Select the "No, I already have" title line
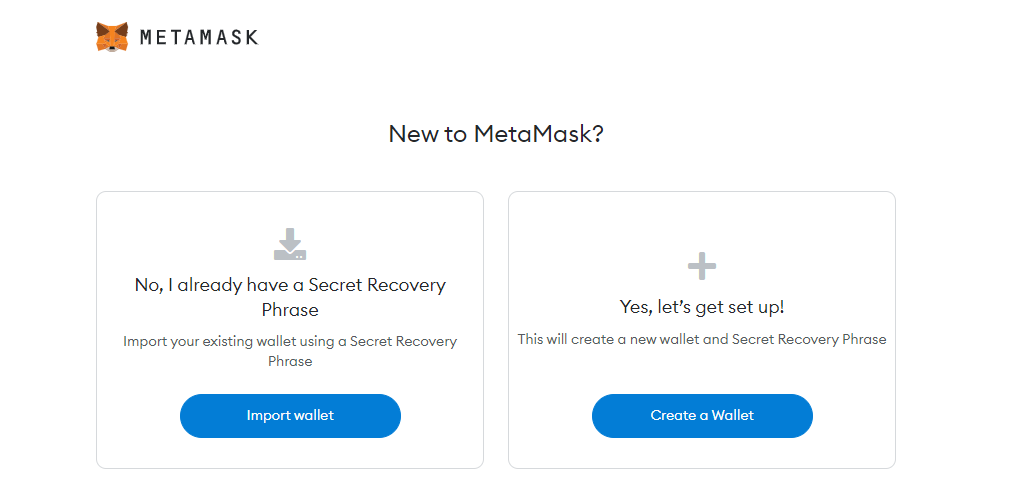The height and width of the screenshot is (502, 1013). 290,285
